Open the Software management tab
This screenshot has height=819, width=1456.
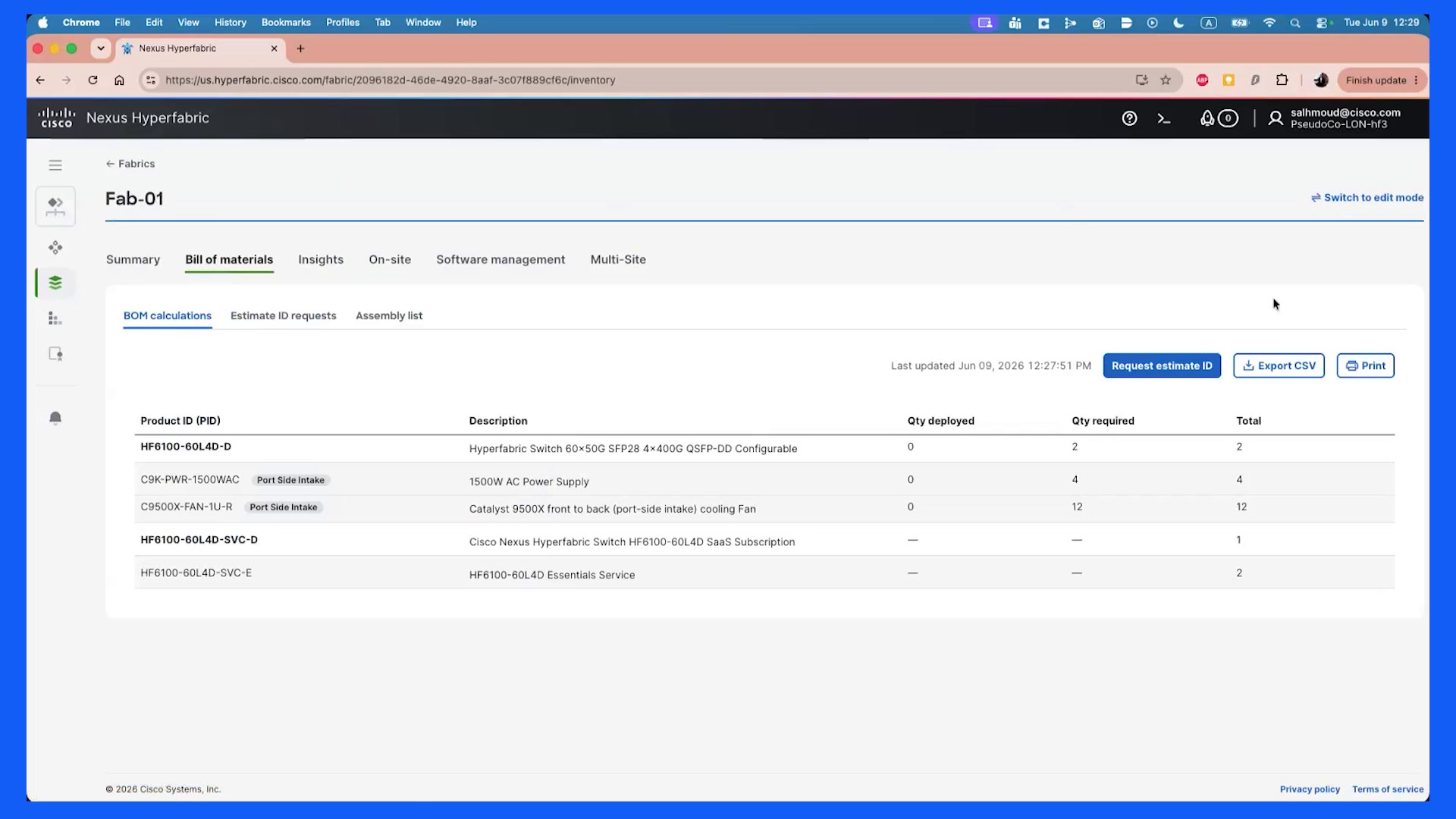[500, 259]
